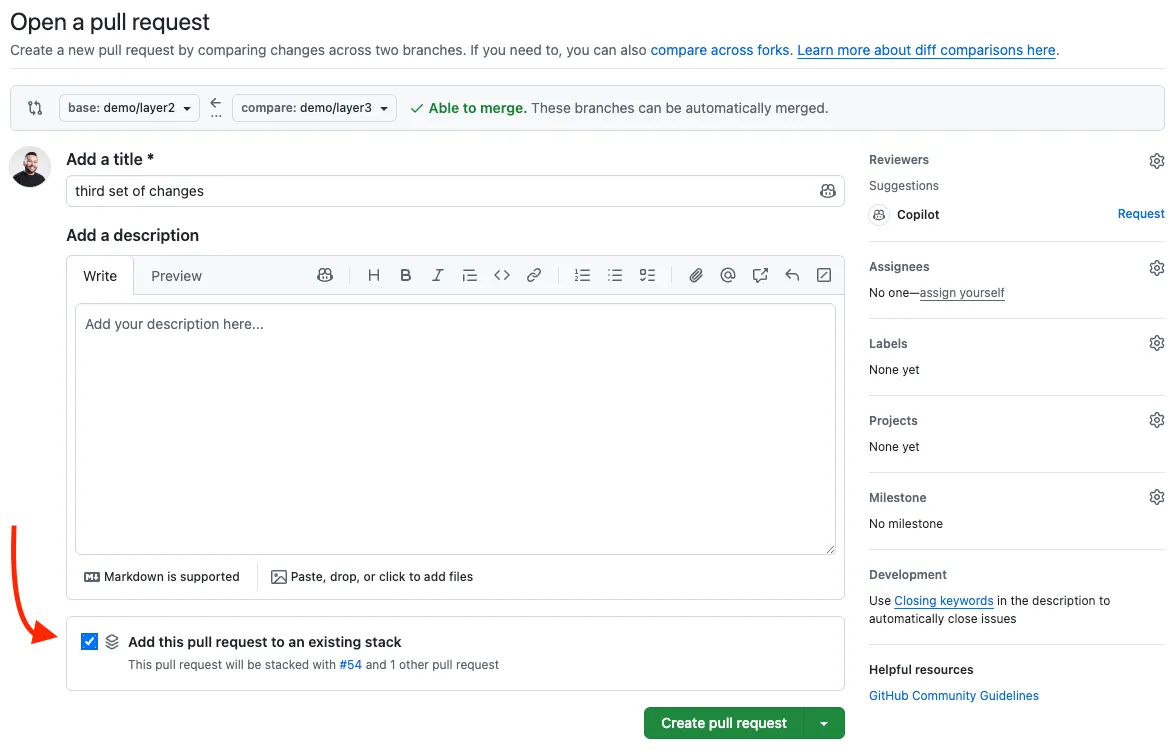This screenshot has height=750, width=1175.
Task: Open the Create pull request dropdown arrow
Action: [824, 722]
